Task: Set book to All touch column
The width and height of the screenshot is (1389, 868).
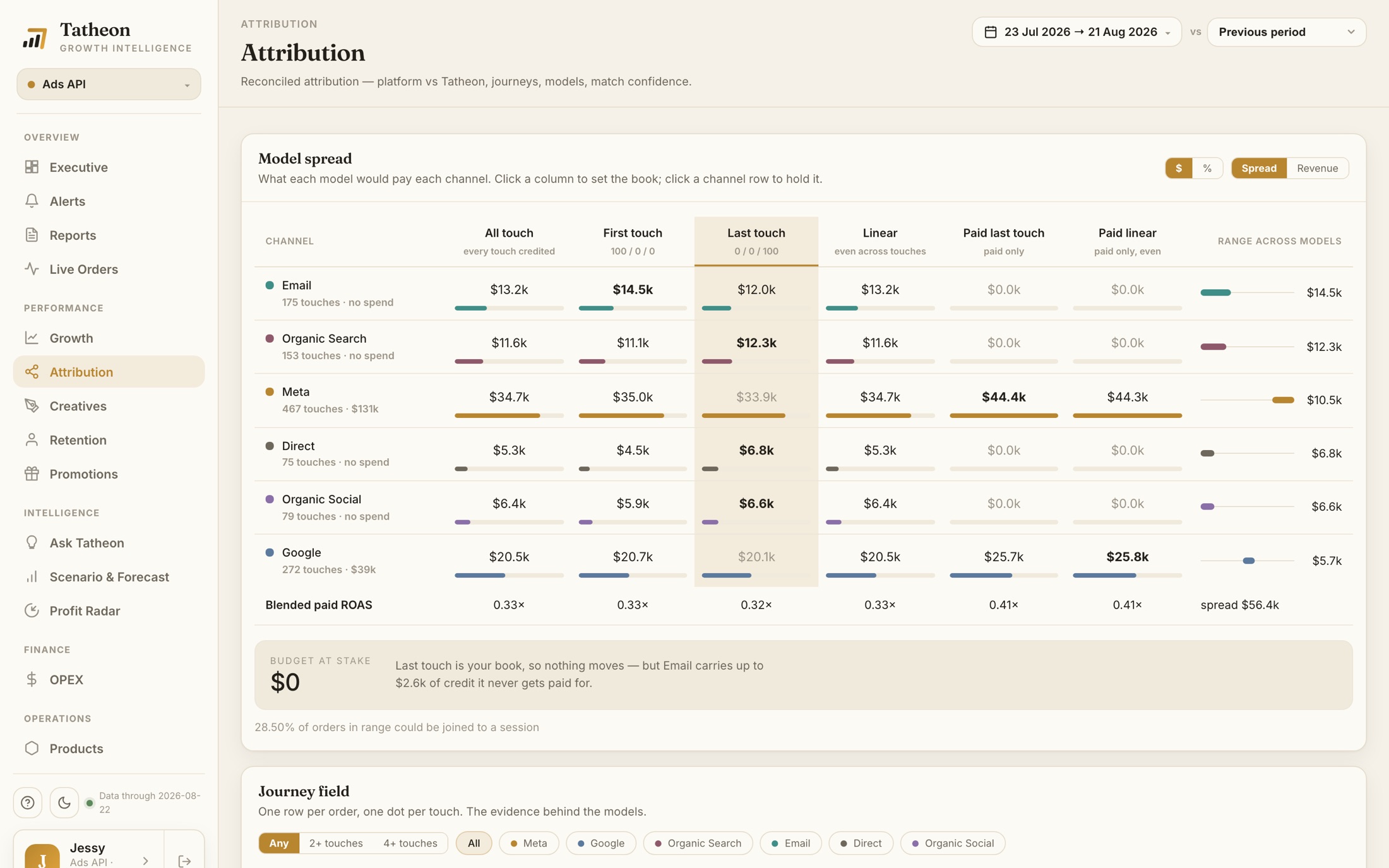Action: (x=509, y=241)
